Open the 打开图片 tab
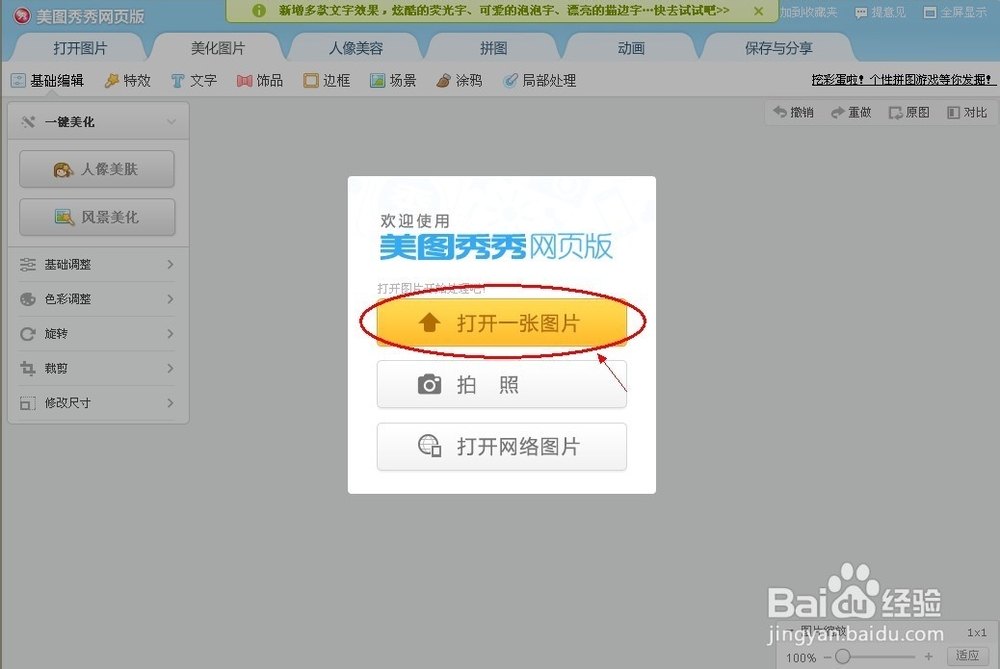This screenshot has height=669, width=1000. (80, 48)
